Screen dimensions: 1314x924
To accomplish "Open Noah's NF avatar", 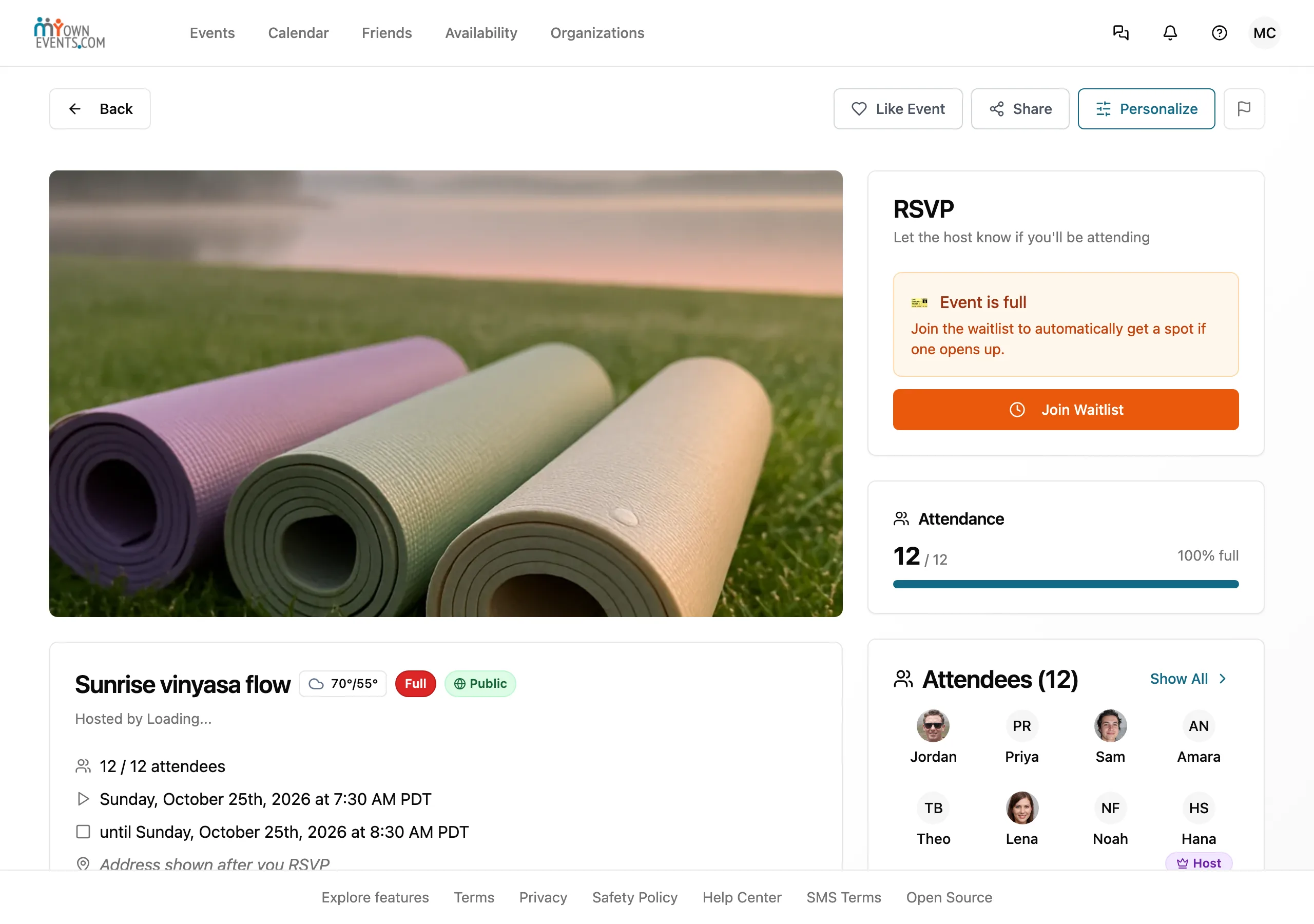I will click(x=1110, y=807).
